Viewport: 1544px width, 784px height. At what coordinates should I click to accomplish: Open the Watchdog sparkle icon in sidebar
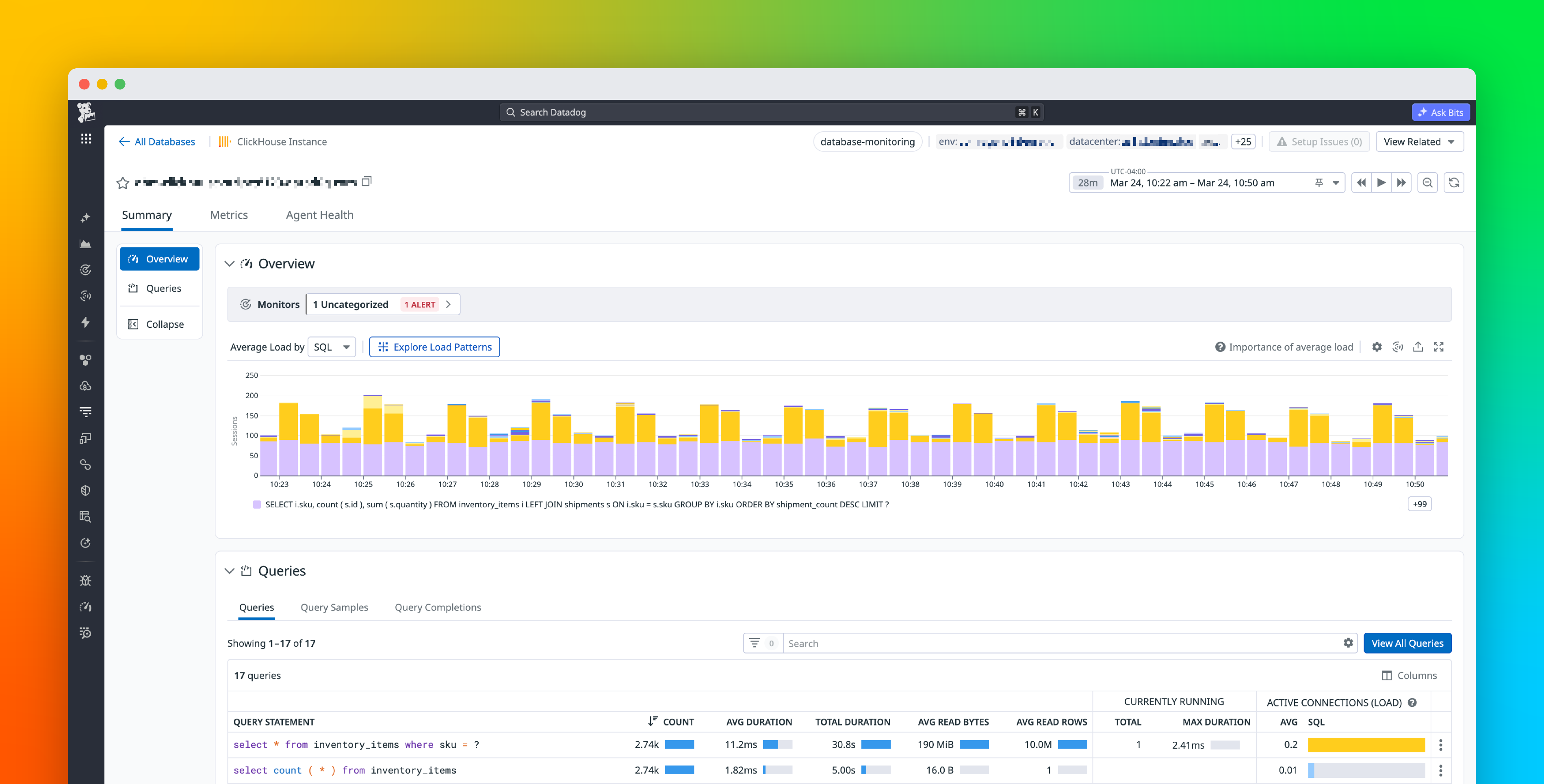[x=86, y=218]
